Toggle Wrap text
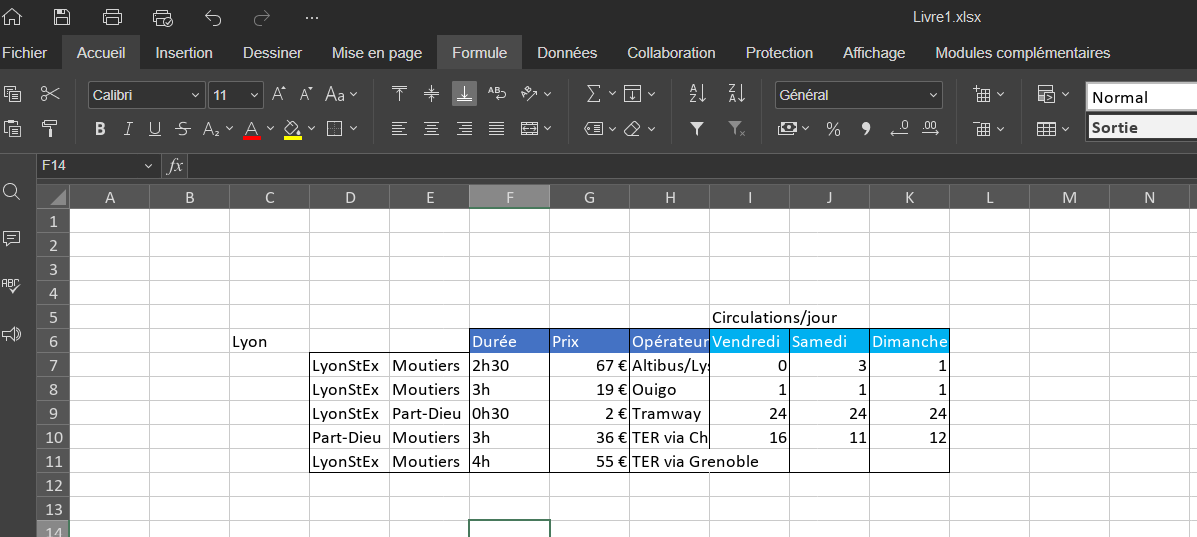The width and height of the screenshot is (1197, 537). coord(497,94)
